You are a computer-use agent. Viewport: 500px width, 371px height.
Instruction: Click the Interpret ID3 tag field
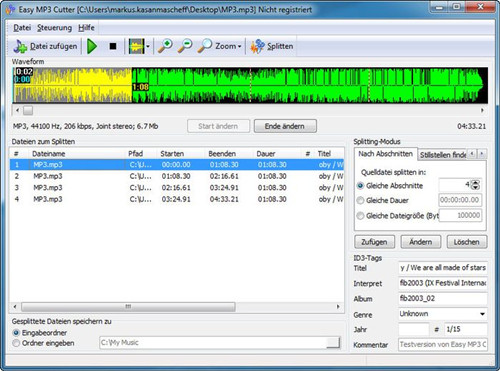click(443, 283)
